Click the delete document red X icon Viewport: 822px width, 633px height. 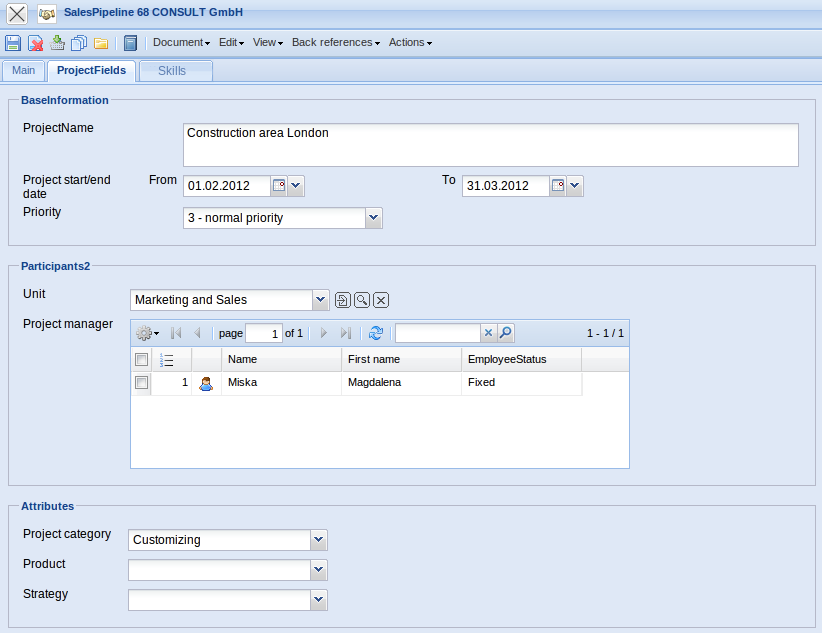click(x=35, y=43)
